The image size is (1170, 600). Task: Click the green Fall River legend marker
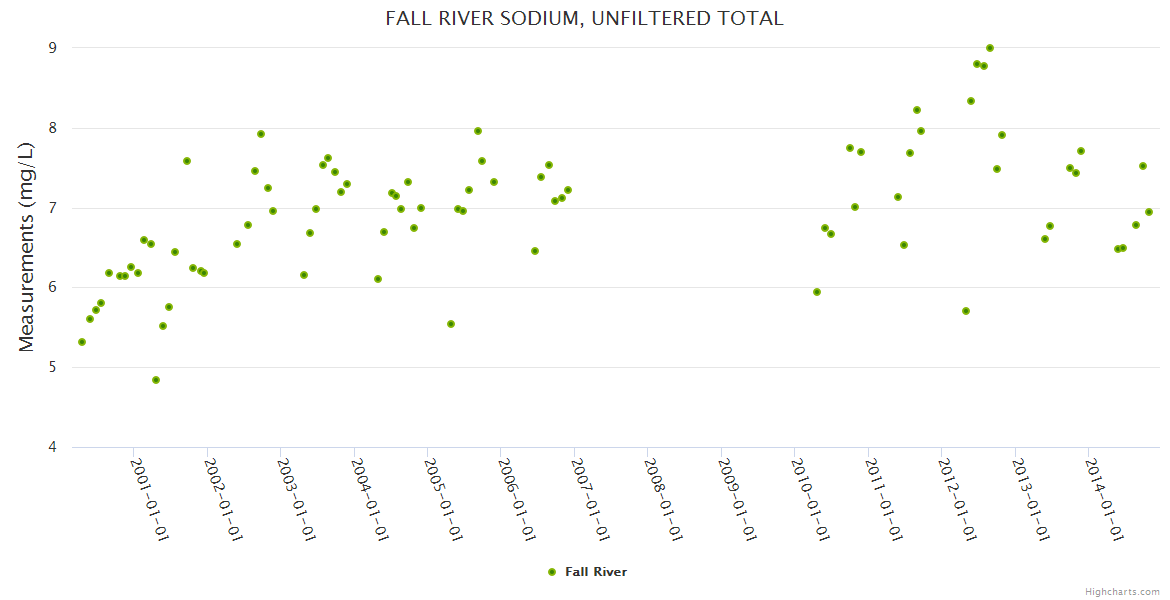tap(551, 572)
